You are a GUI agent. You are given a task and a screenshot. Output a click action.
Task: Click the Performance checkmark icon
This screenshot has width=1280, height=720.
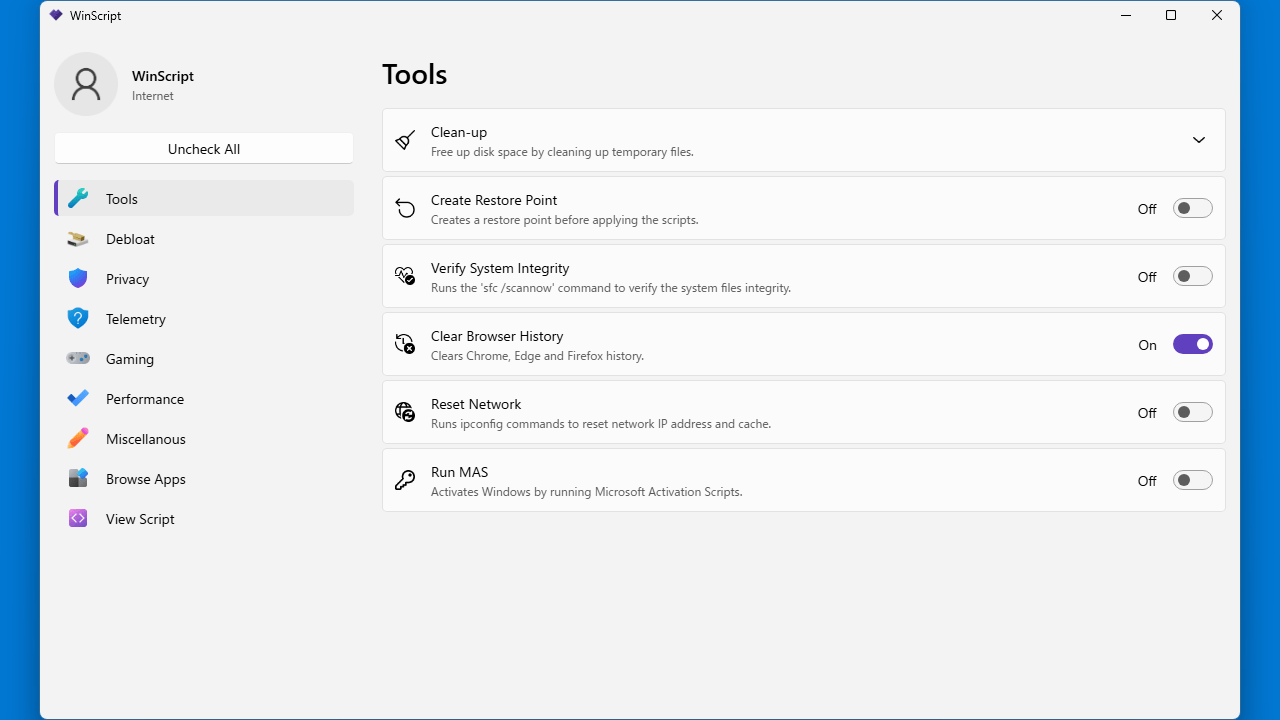coord(78,398)
